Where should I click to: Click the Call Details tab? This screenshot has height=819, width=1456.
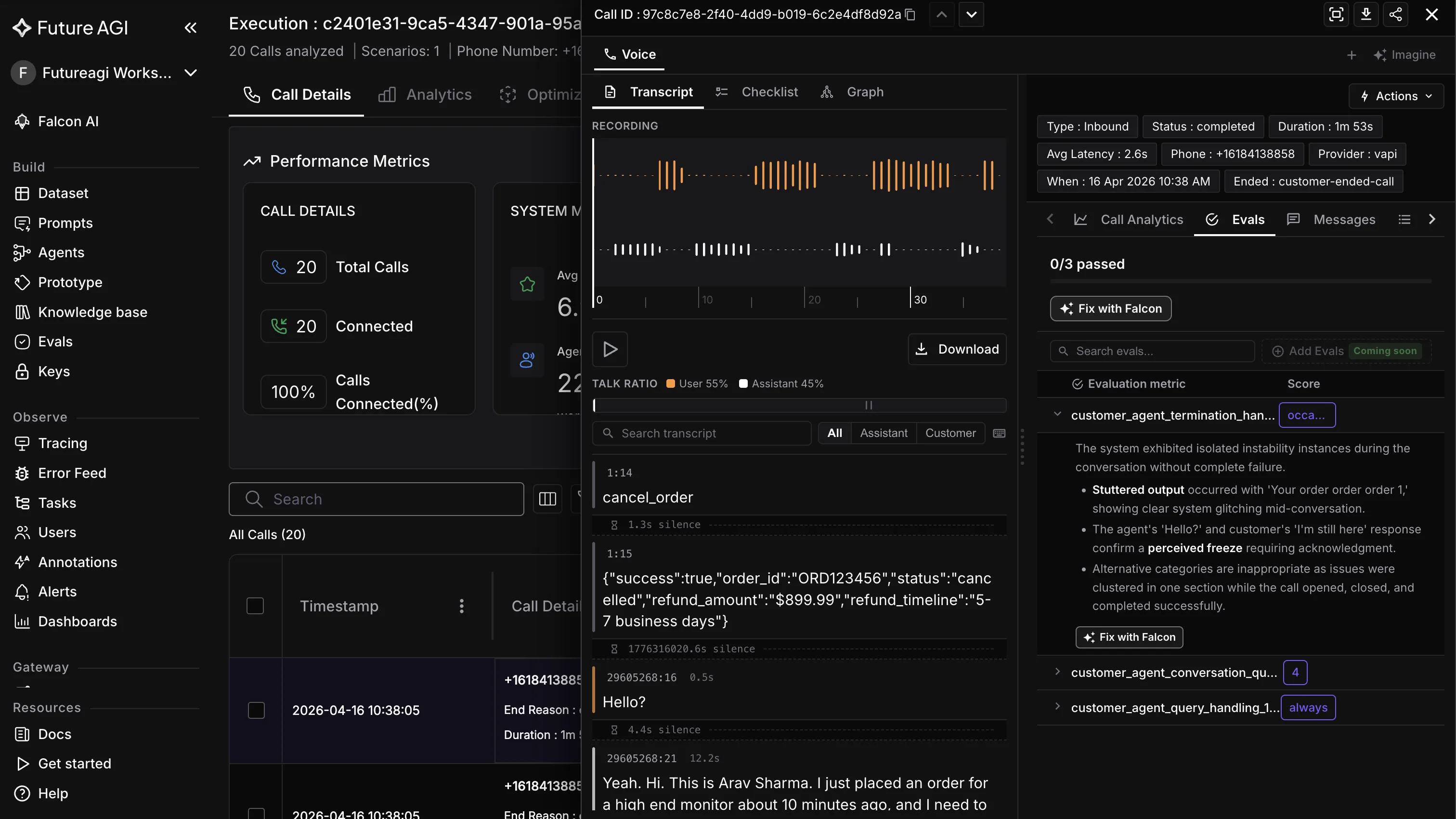tap(297, 94)
